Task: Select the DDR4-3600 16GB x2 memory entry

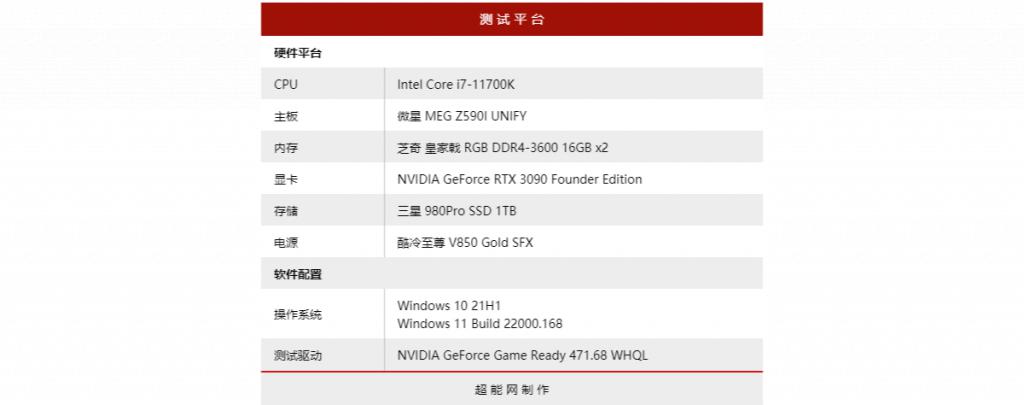Action: (x=502, y=148)
